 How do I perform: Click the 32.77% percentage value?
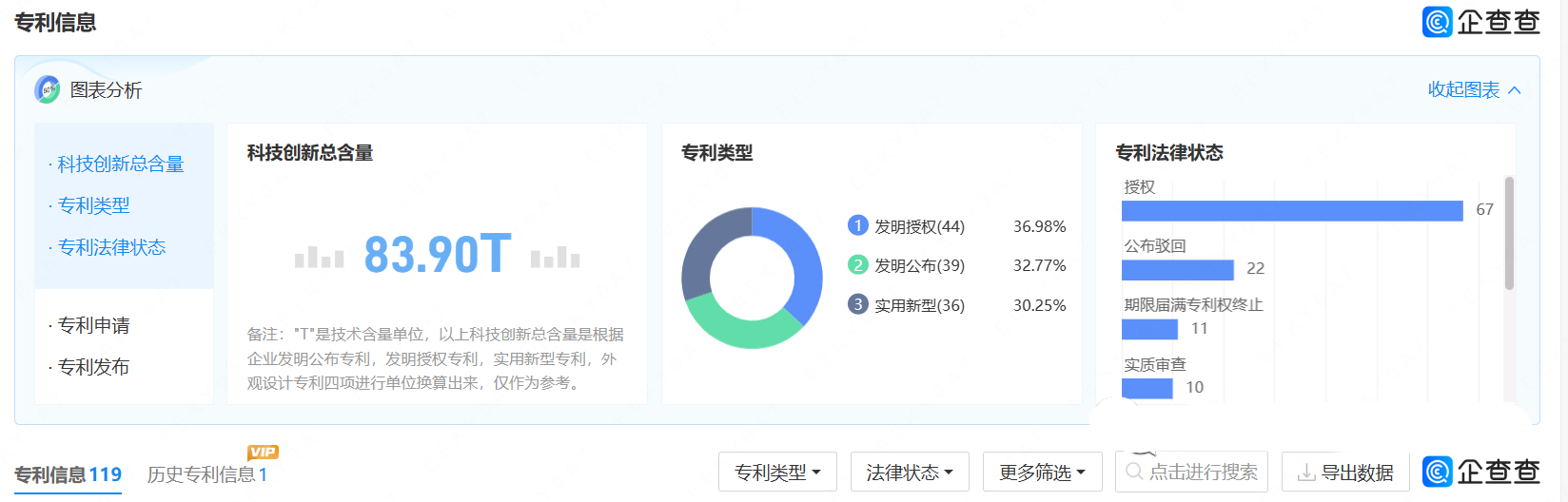pyautogui.click(x=1039, y=265)
